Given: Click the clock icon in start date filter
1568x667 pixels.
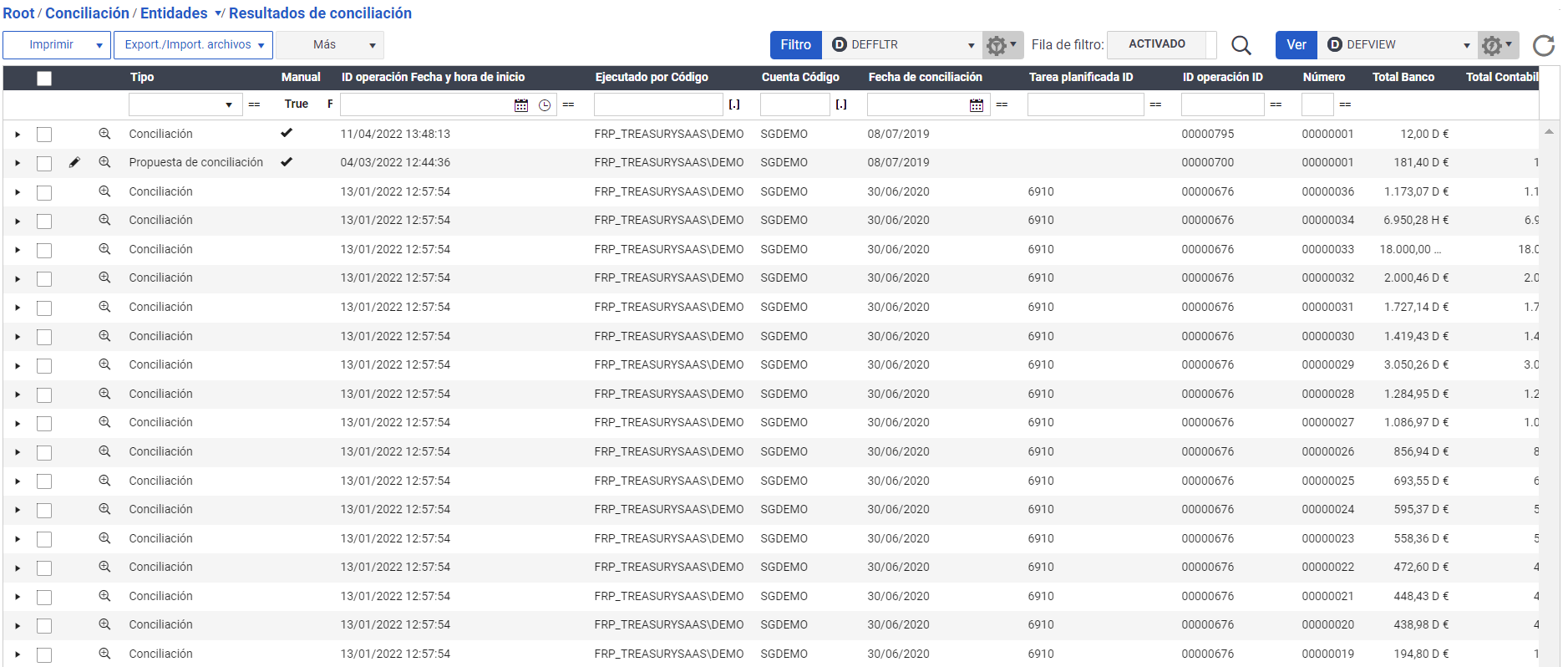Looking at the screenshot, I should tap(545, 105).
